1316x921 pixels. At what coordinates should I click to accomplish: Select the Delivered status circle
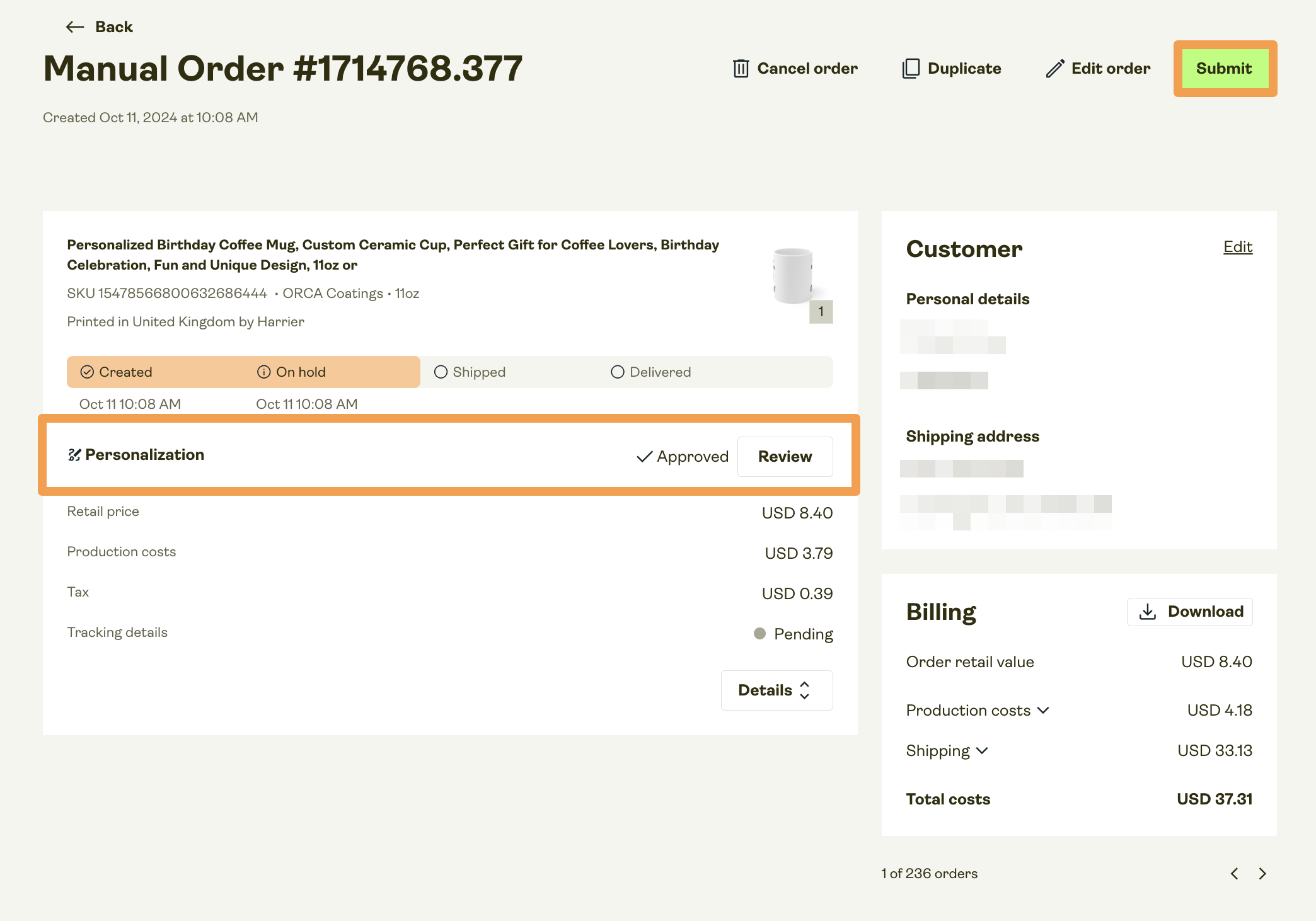(617, 372)
